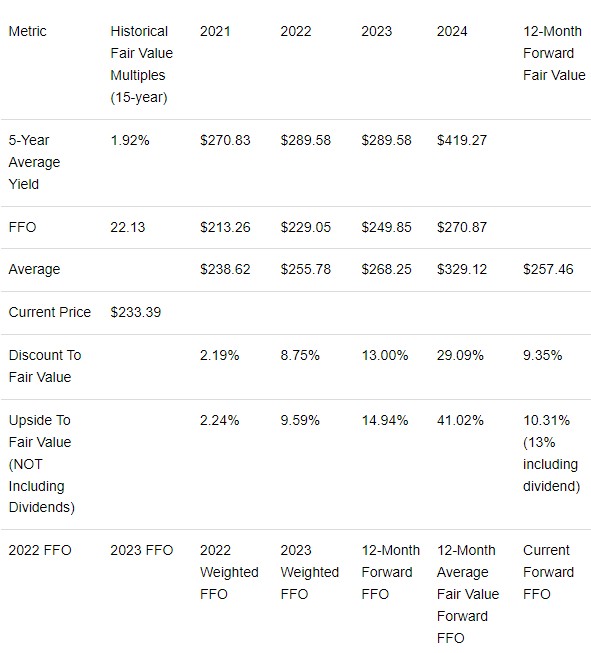The image size is (591, 653).
Task: Click the 41.02% upside cell
Action: click(460, 420)
